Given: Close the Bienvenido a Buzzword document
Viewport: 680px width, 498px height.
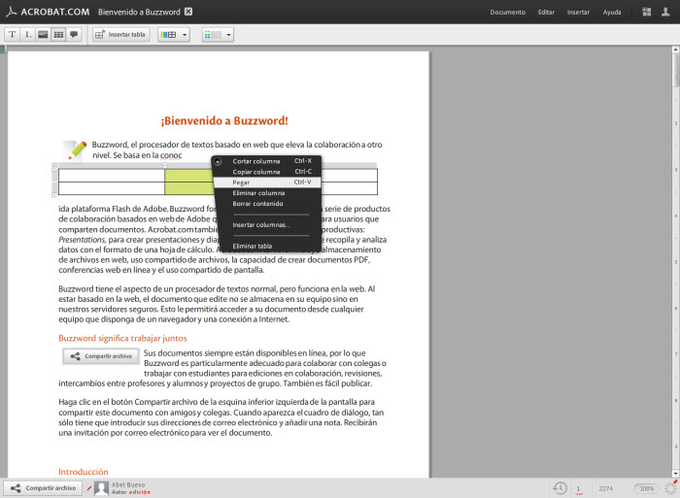Looking at the screenshot, I should tap(188, 12).
